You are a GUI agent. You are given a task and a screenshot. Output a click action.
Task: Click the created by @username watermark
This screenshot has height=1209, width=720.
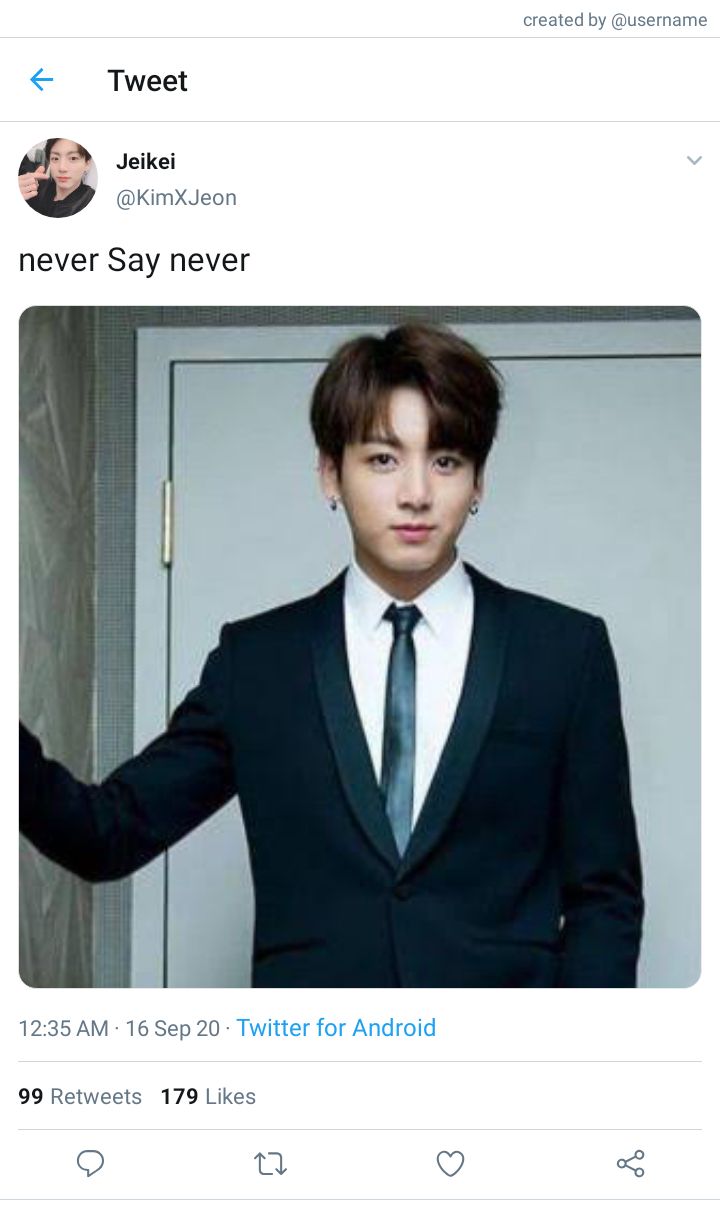tap(615, 20)
